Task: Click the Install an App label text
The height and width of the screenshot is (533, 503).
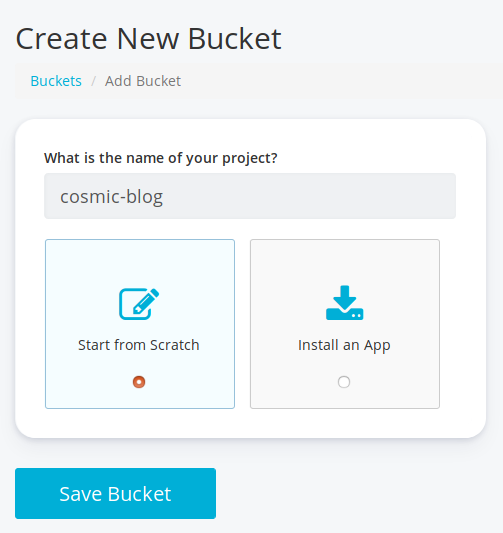Action: (x=344, y=346)
